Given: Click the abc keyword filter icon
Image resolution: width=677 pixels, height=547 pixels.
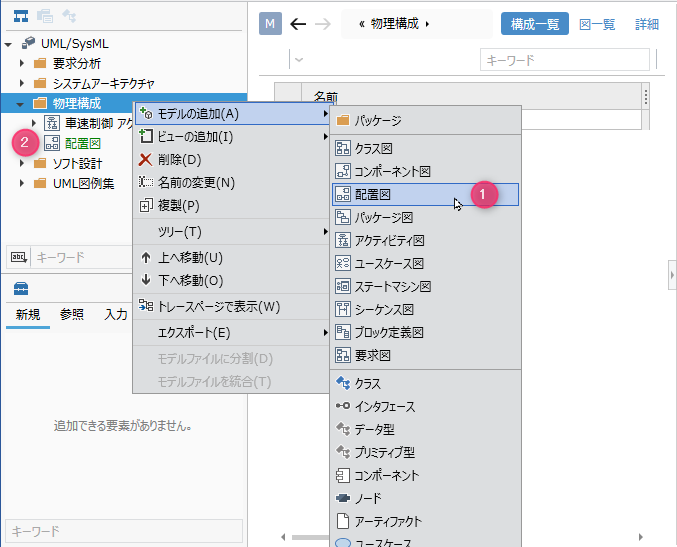Looking at the screenshot, I should [x=19, y=258].
